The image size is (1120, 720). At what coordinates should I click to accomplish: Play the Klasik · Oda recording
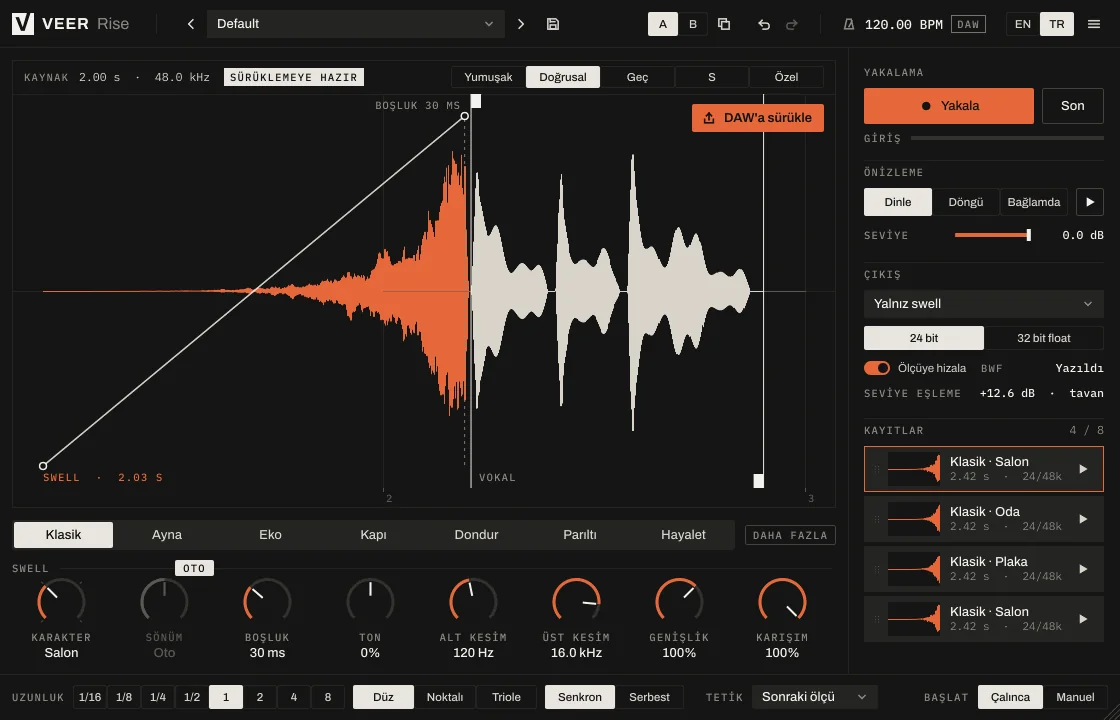pyautogui.click(x=1084, y=519)
